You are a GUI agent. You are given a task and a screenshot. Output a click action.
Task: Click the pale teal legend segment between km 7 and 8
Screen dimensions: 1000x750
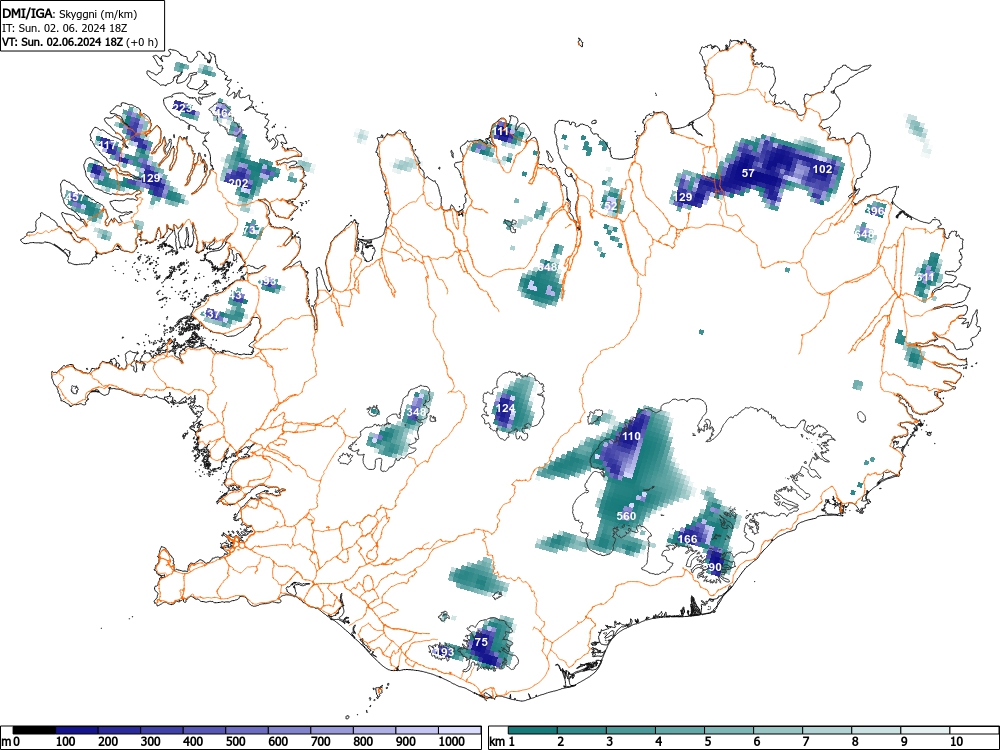827,730
